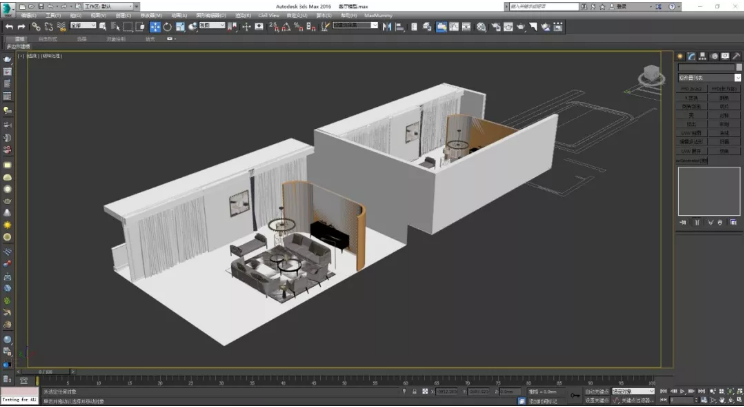Open the Civil View menu

tap(269, 15)
